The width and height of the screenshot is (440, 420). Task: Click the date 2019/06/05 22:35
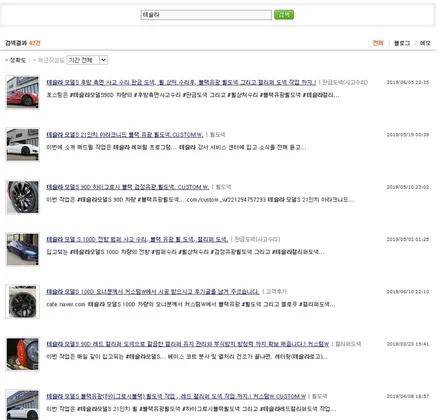tap(407, 82)
